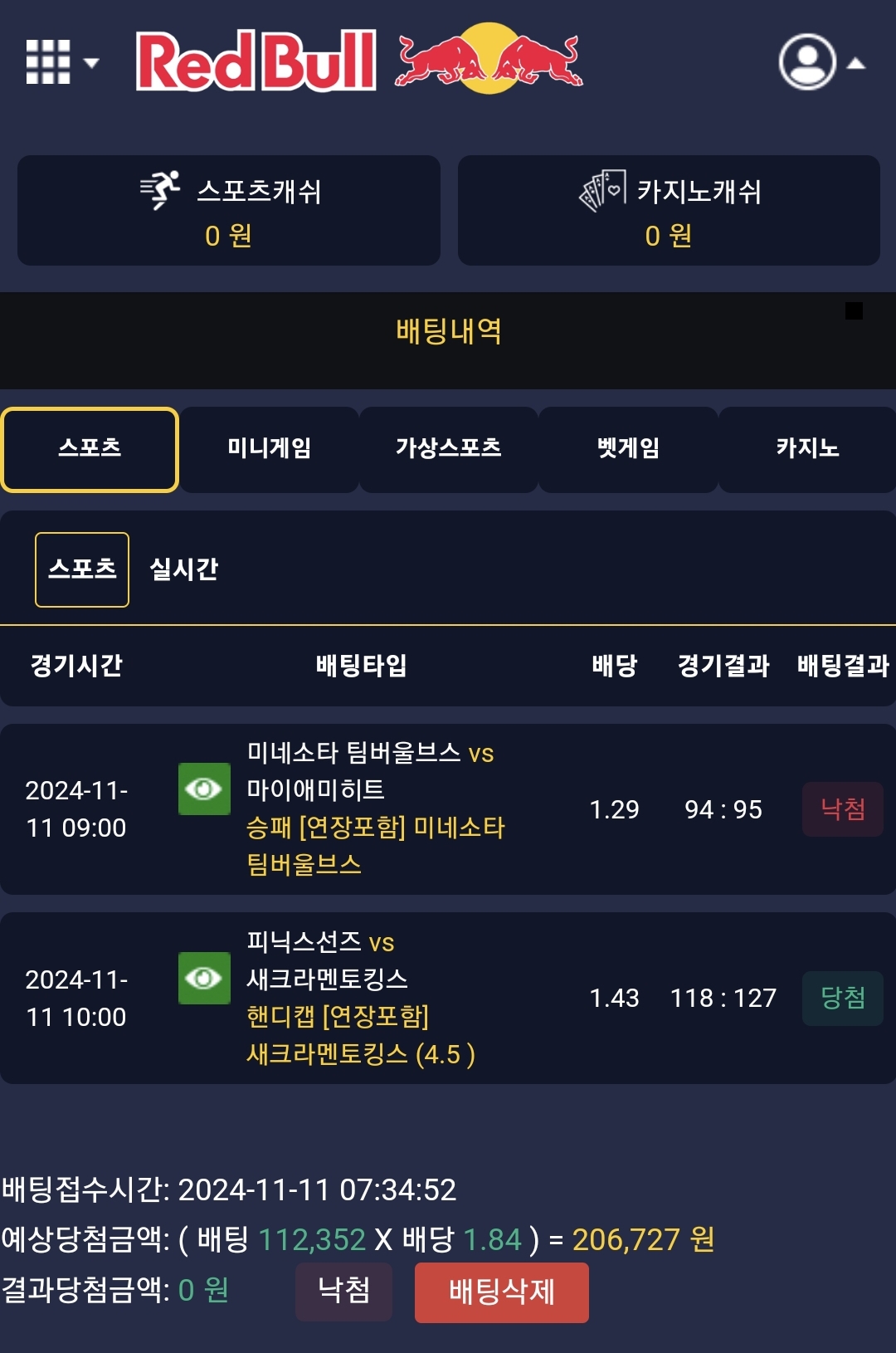Select the 실시간 sub-tab
Image resolution: width=896 pixels, height=1353 pixels.
pos(184,569)
